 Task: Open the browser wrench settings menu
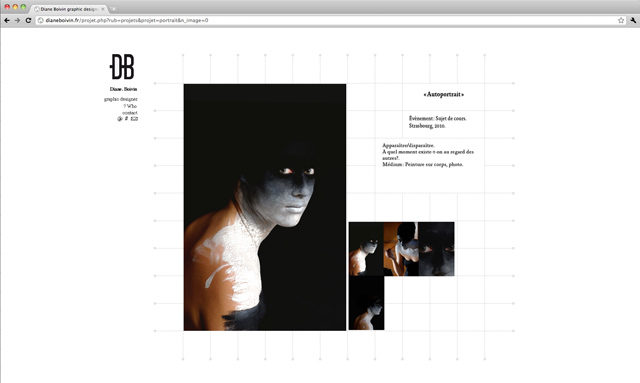[x=633, y=20]
